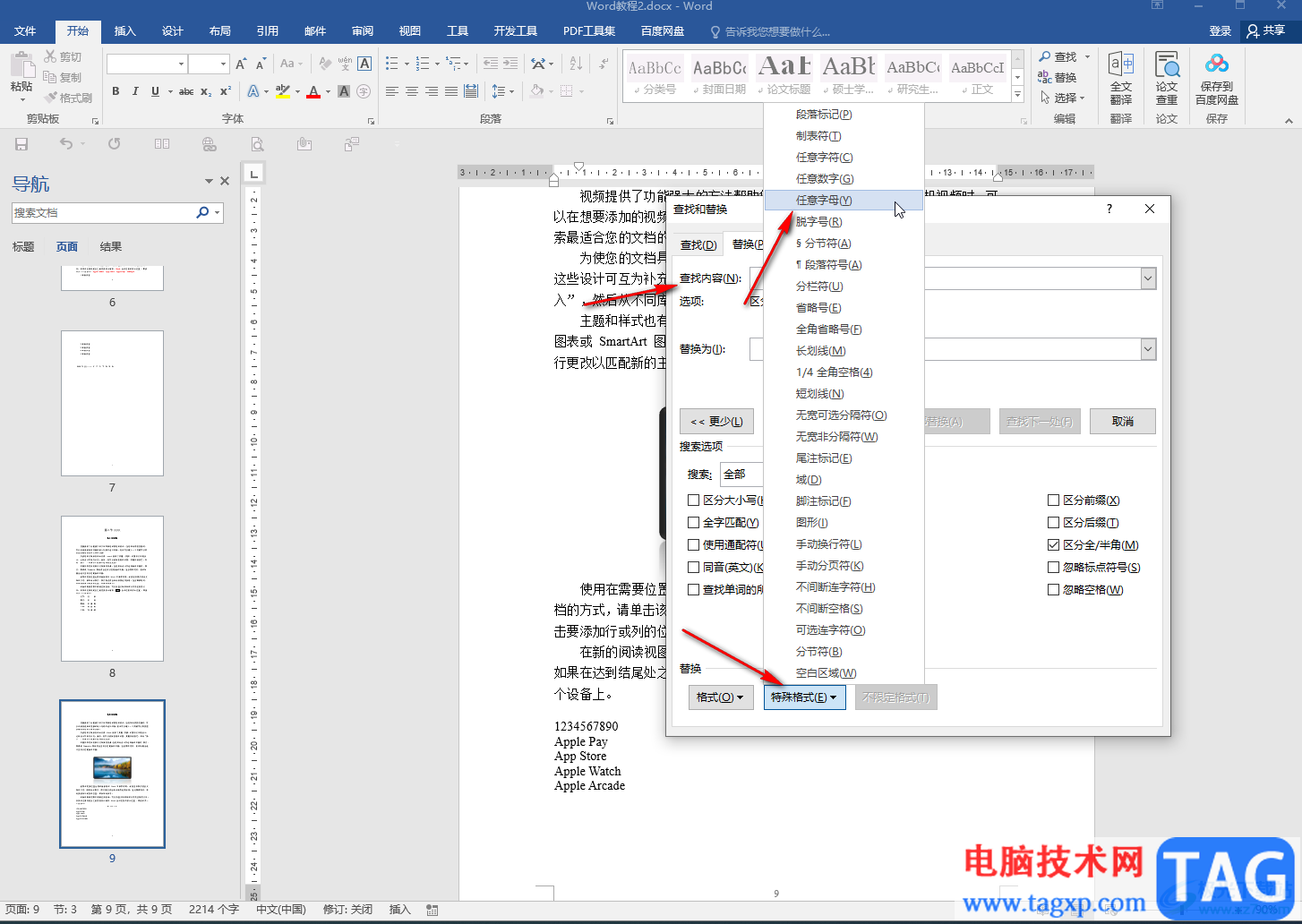Click the 共享 share button
1302x924 pixels.
(x=1265, y=31)
